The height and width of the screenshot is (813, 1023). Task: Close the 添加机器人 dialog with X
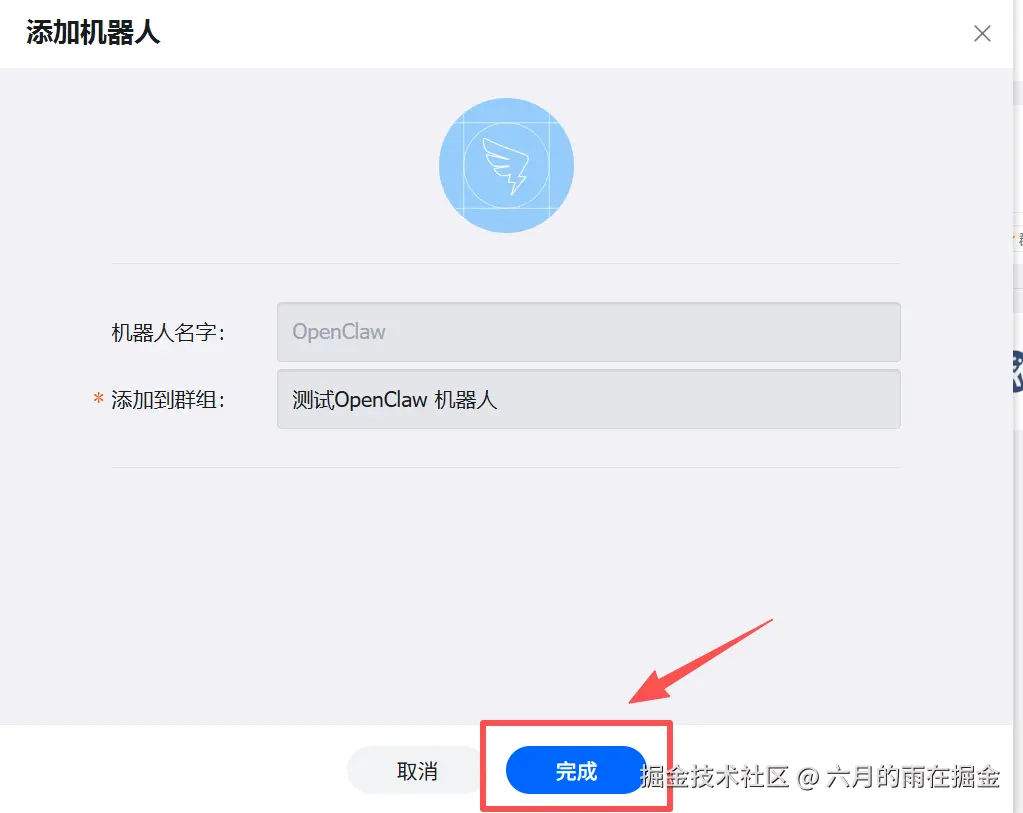[982, 33]
